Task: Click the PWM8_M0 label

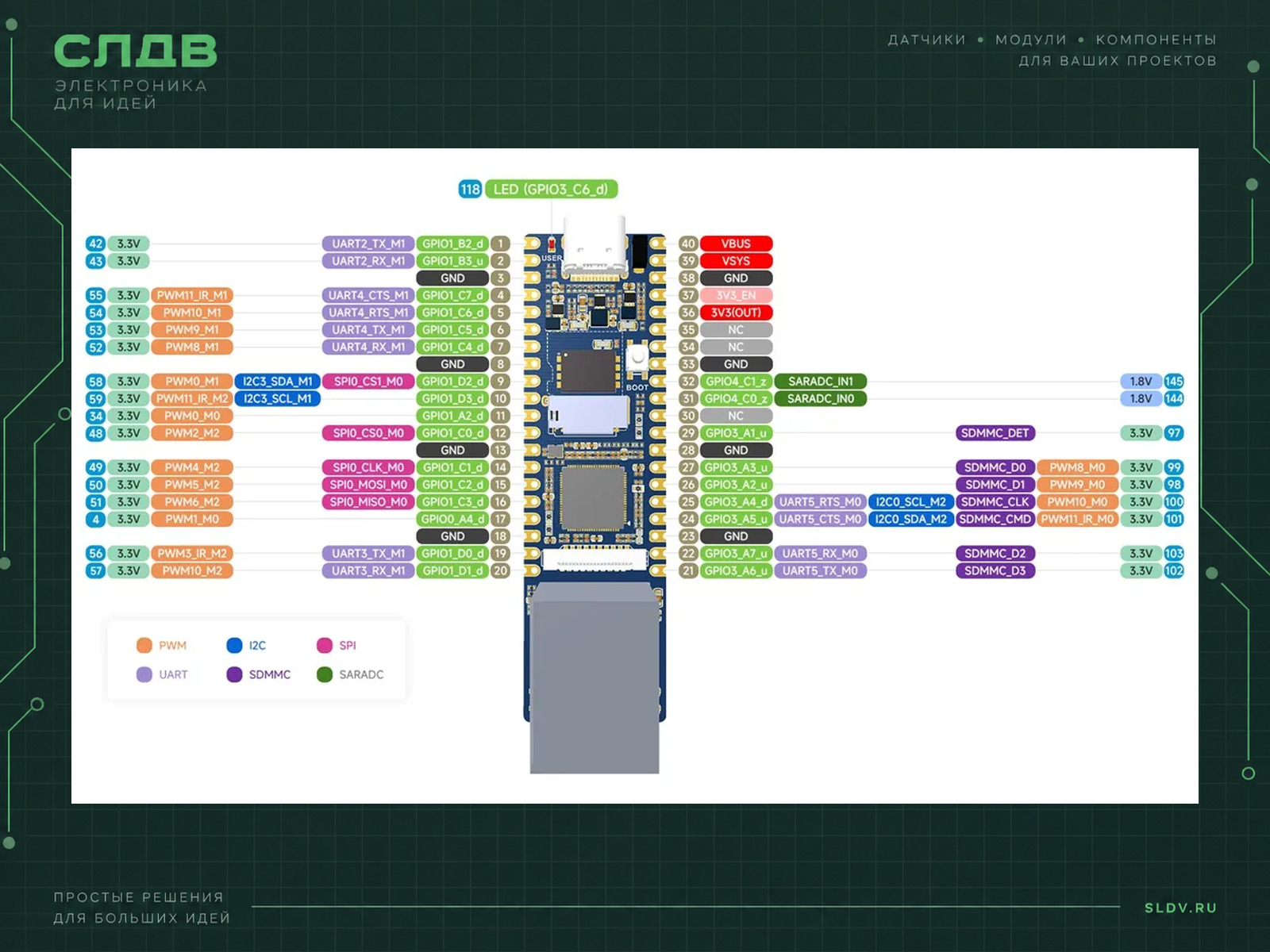Action: click(x=1077, y=467)
